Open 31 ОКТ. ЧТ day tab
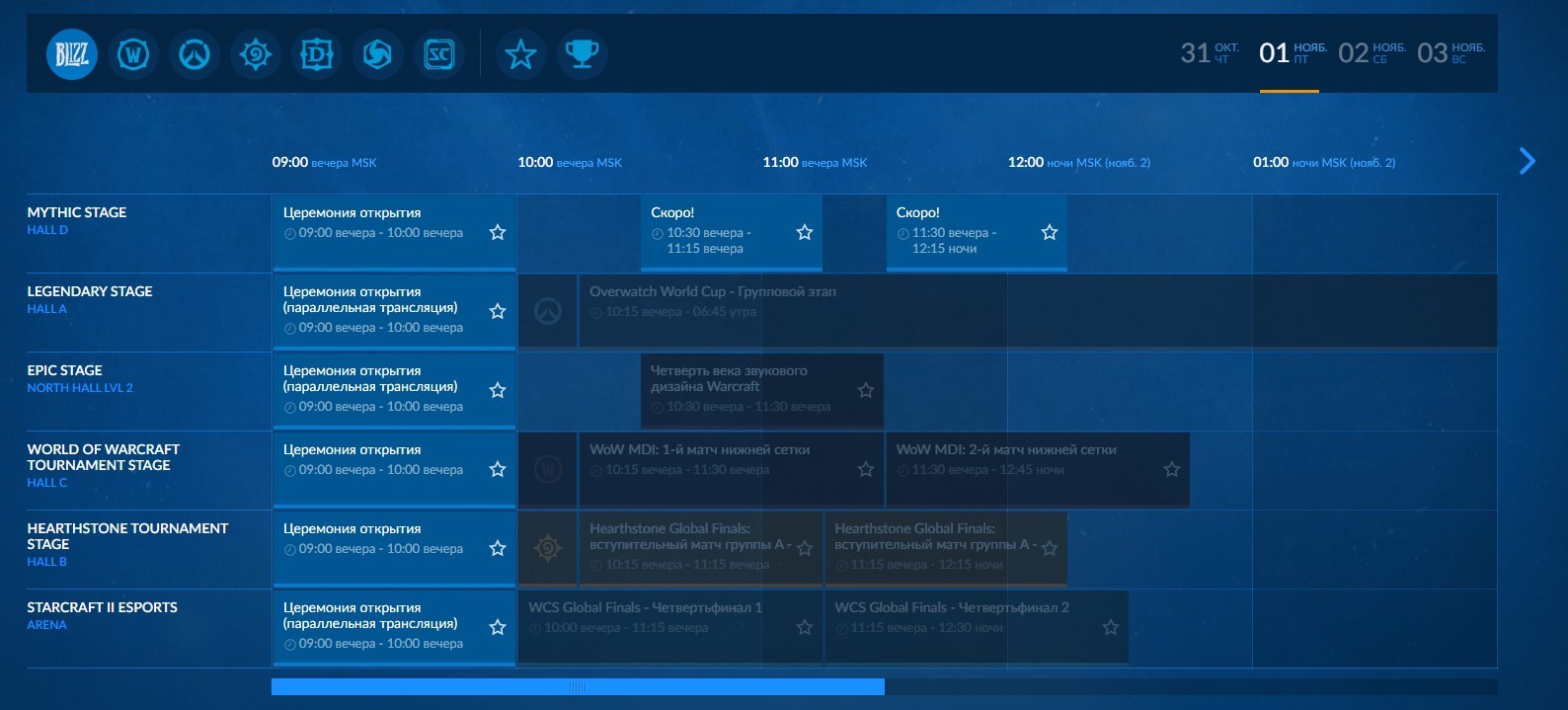Screen dimensions: 1568x710 pyautogui.click(x=1210, y=53)
